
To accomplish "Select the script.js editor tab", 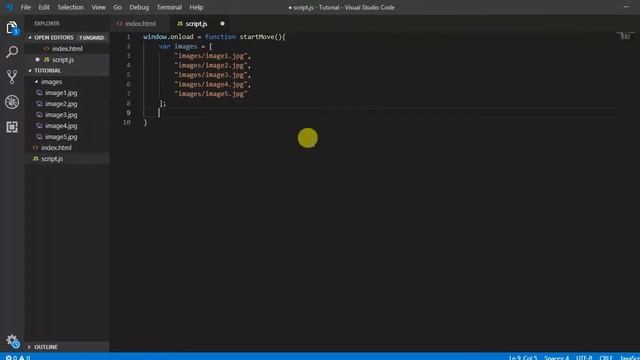I will (201, 24).
